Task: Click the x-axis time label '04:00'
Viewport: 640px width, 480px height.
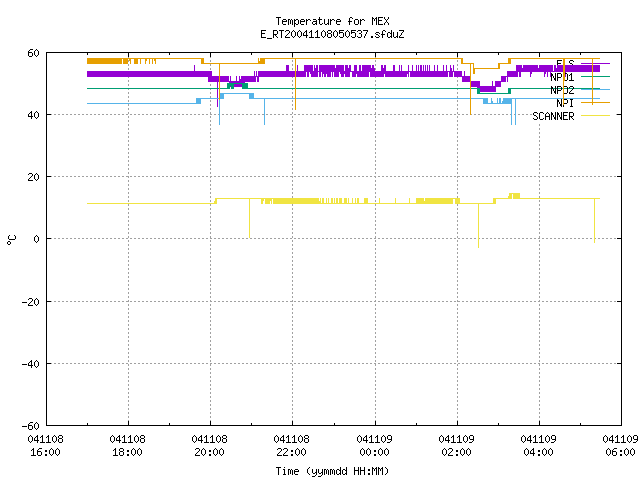Action: pyautogui.click(x=538, y=453)
